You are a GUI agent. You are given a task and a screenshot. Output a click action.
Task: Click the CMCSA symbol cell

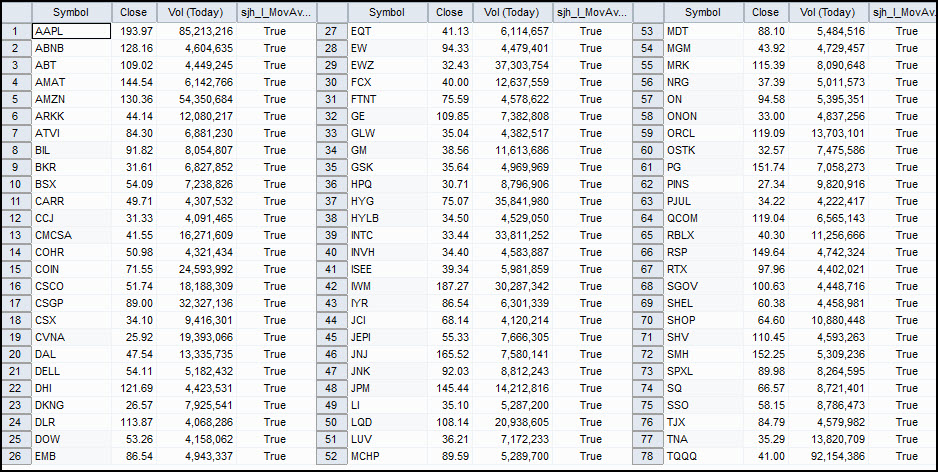(x=71, y=235)
